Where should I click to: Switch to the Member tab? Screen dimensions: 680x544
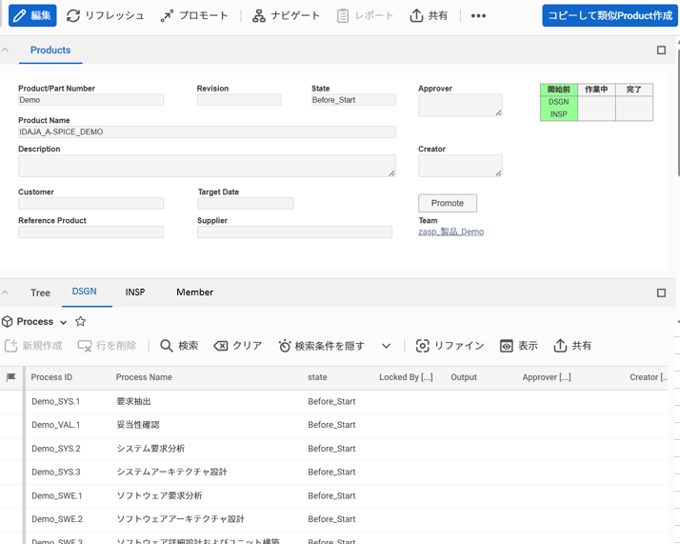tap(195, 292)
